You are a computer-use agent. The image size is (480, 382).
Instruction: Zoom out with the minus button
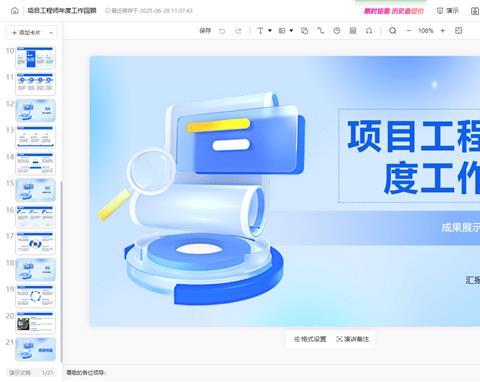409,31
